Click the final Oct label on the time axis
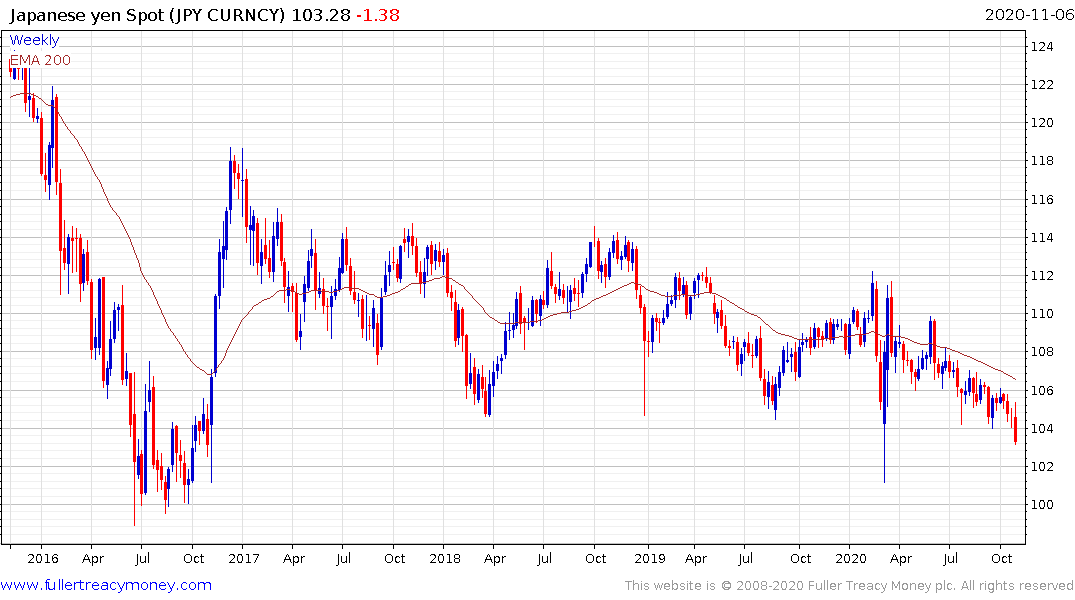This screenshot has height=600, width=1075. point(1002,558)
